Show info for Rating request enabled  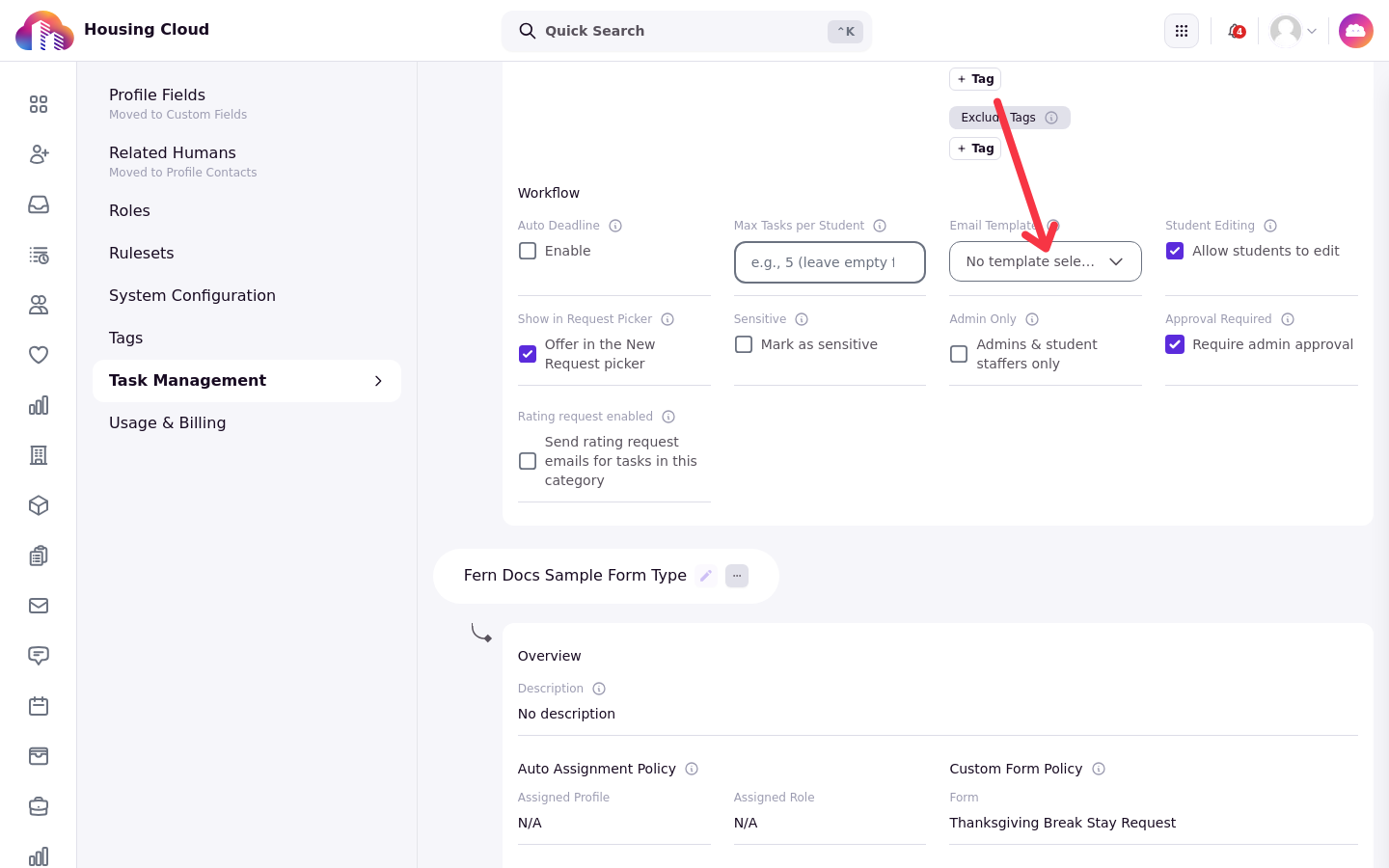pyautogui.click(x=668, y=417)
